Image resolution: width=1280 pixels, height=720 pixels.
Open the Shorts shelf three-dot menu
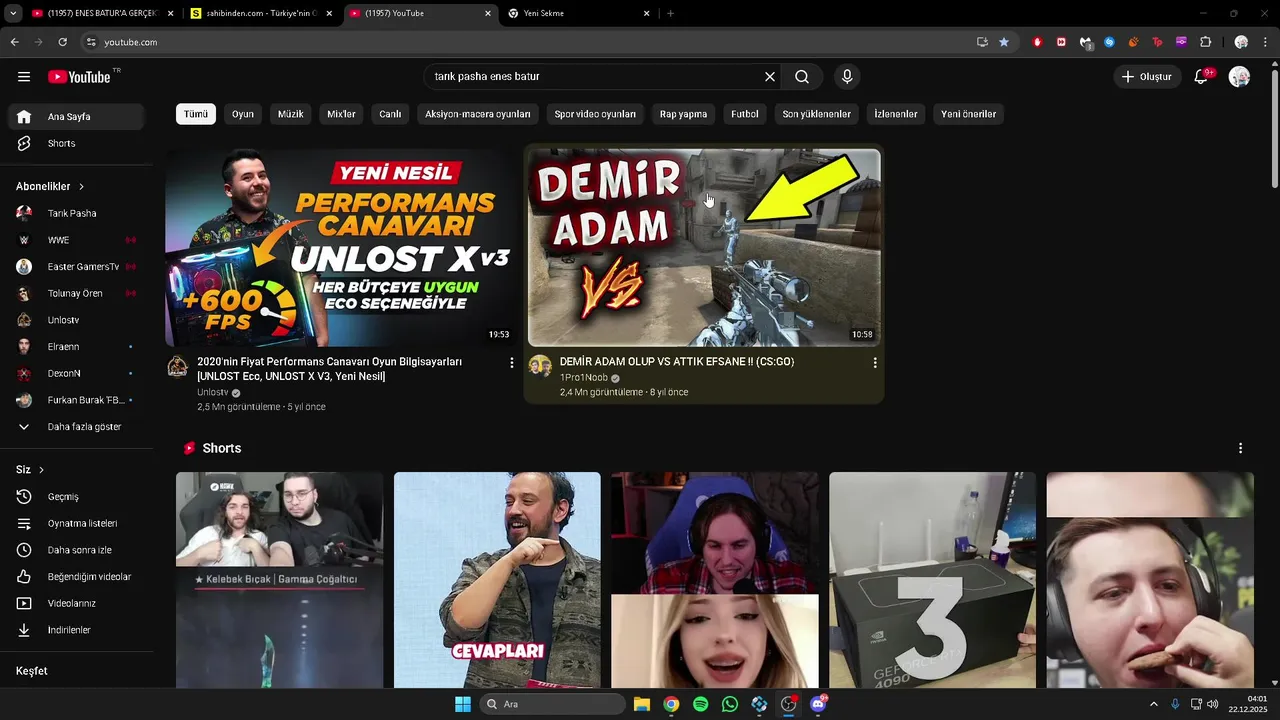coord(1240,448)
